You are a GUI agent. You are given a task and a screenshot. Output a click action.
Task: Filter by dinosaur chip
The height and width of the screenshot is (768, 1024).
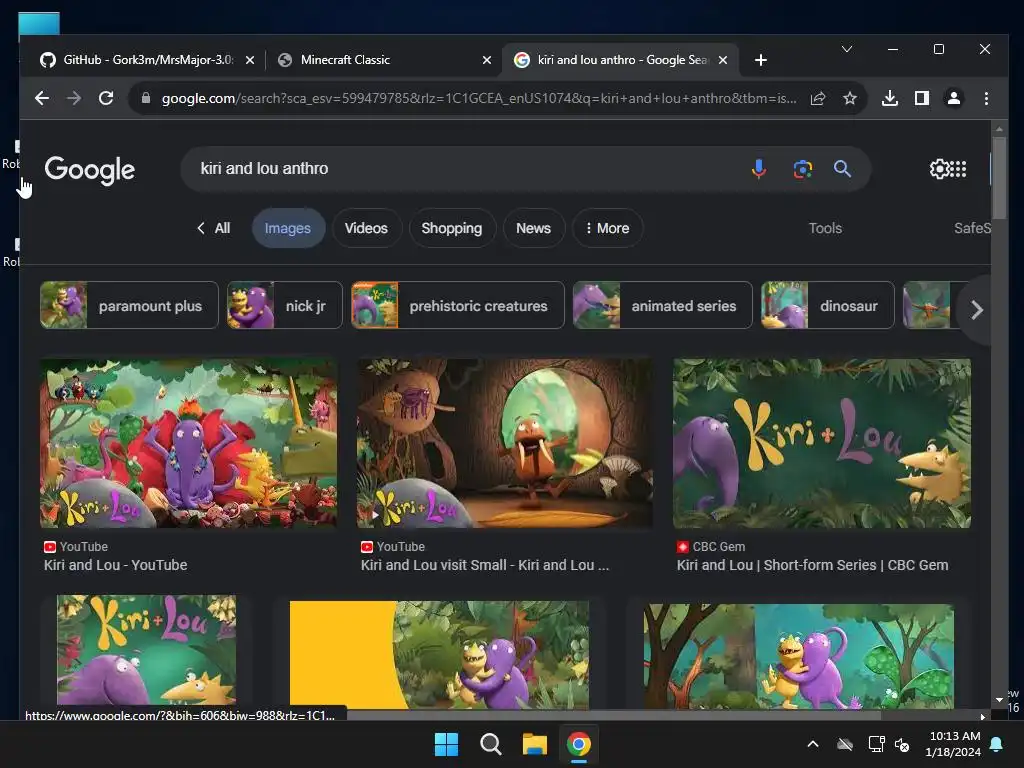pyautogui.click(x=827, y=306)
